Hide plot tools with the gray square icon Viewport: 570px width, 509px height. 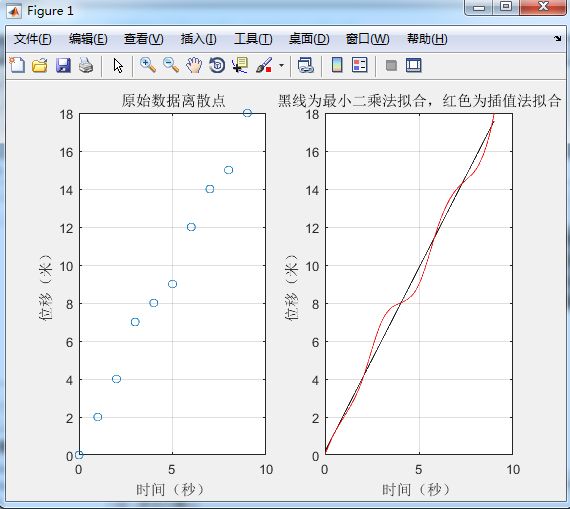[391, 66]
